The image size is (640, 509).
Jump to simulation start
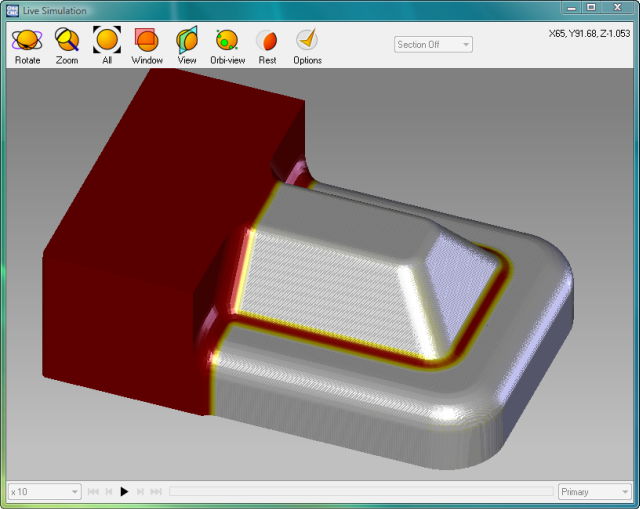pyautogui.click(x=93, y=492)
